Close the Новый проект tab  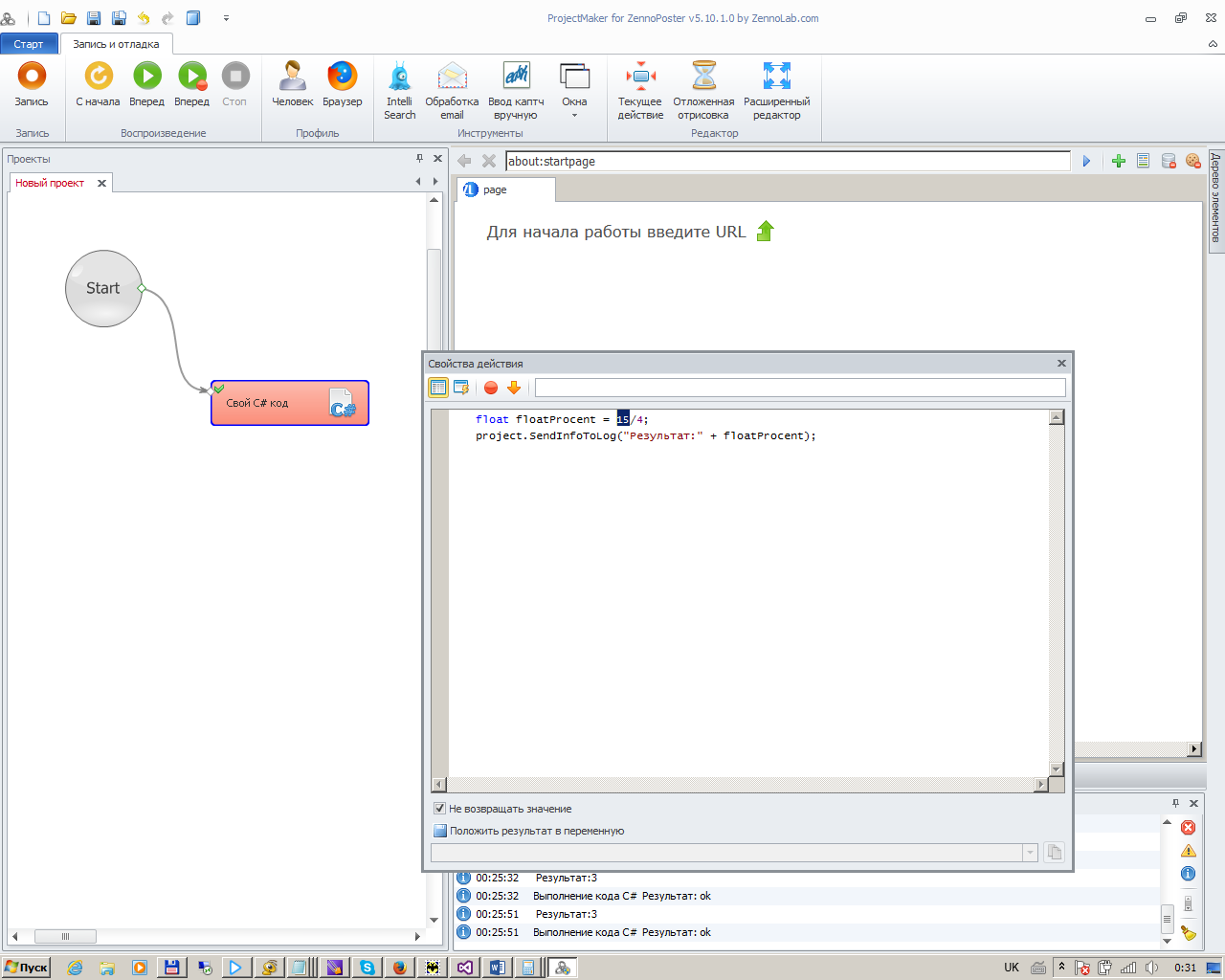click(x=101, y=183)
